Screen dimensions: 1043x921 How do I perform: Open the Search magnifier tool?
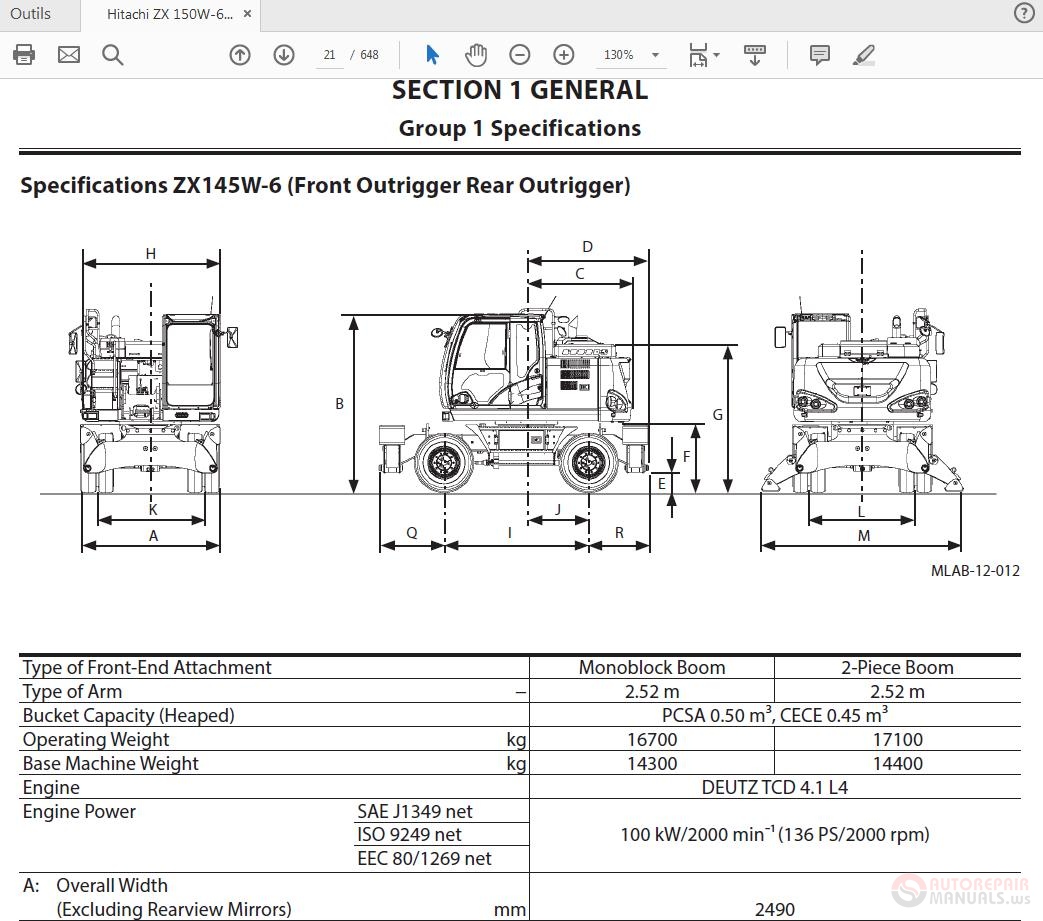coord(112,55)
